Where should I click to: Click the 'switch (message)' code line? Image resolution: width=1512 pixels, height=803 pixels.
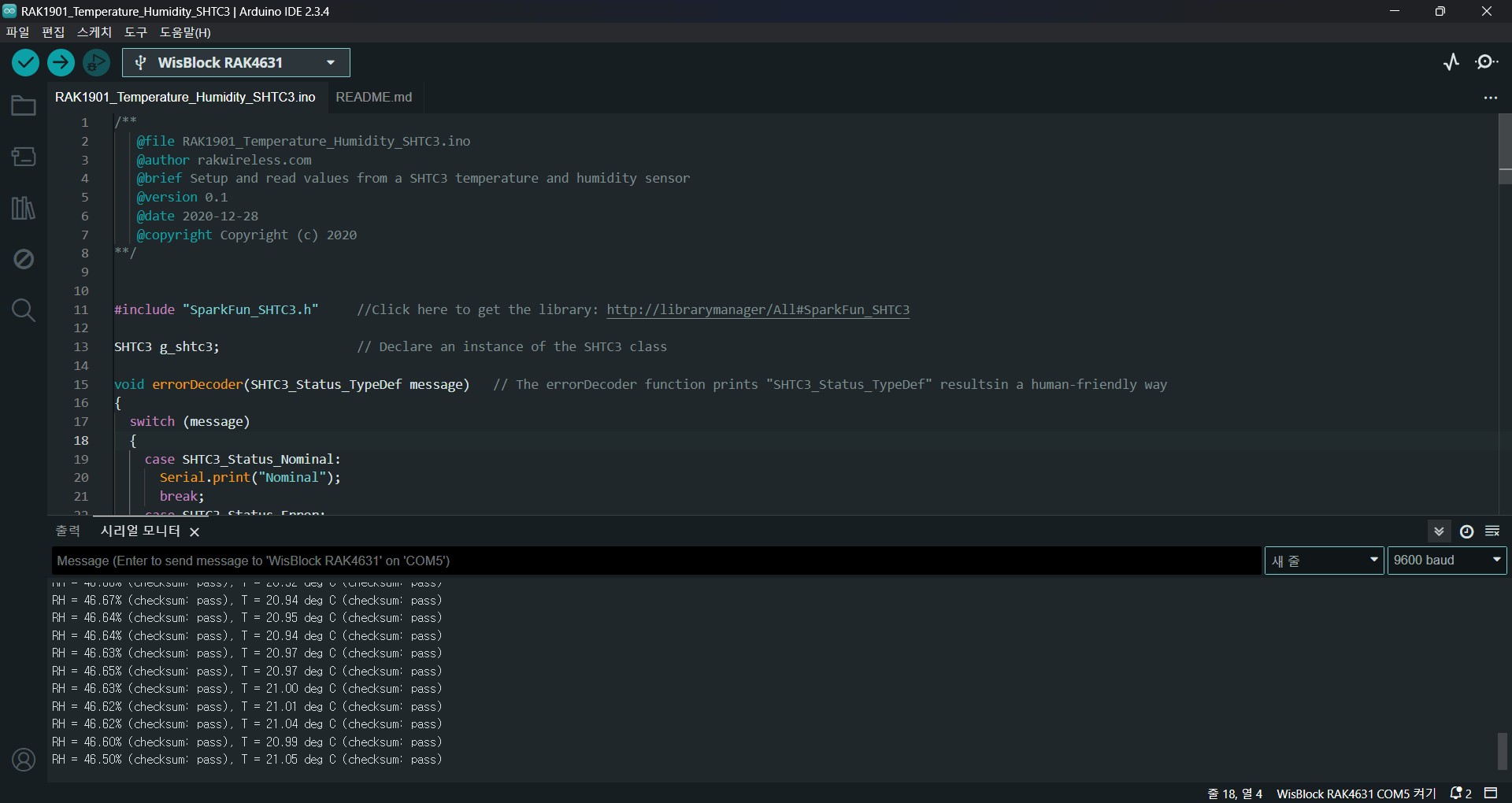(x=190, y=422)
